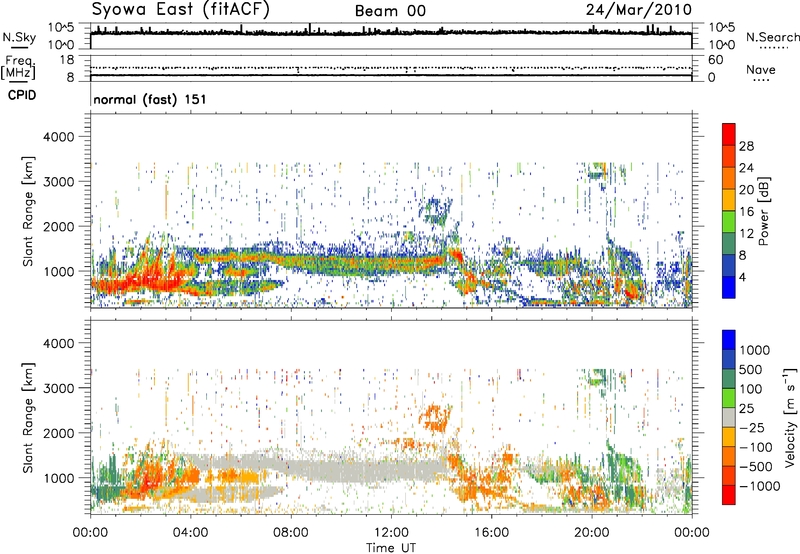Click the 'N.Sky' legend label

tap(19, 37)
